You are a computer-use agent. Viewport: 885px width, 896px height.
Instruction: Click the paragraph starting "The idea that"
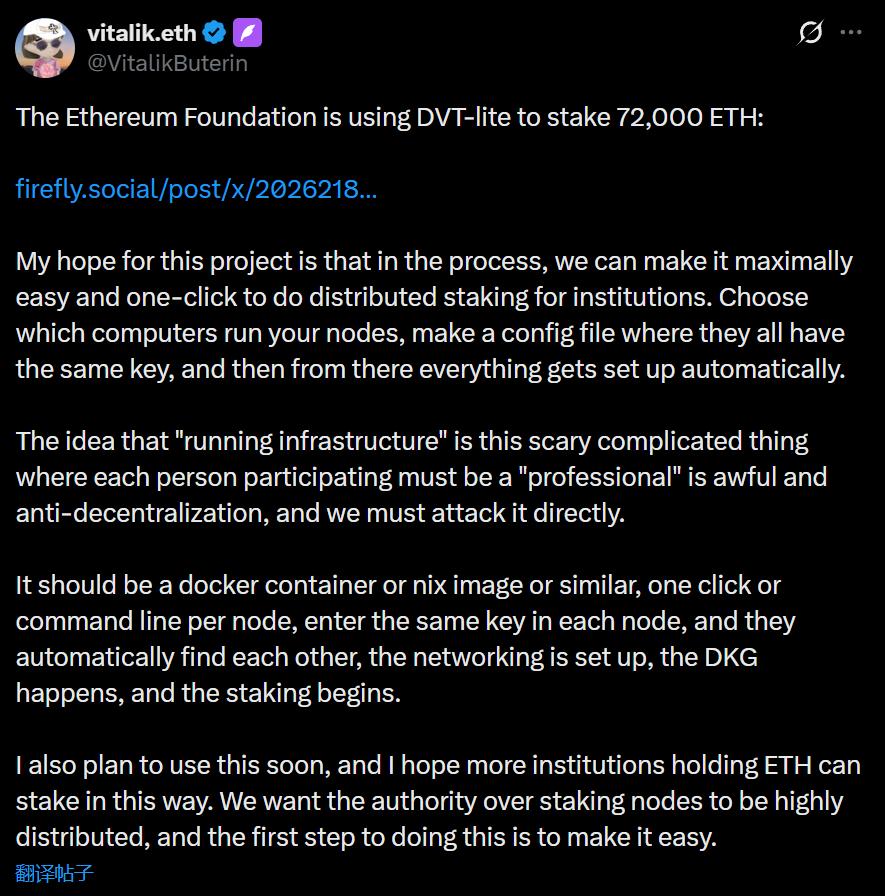coord(420,477)
